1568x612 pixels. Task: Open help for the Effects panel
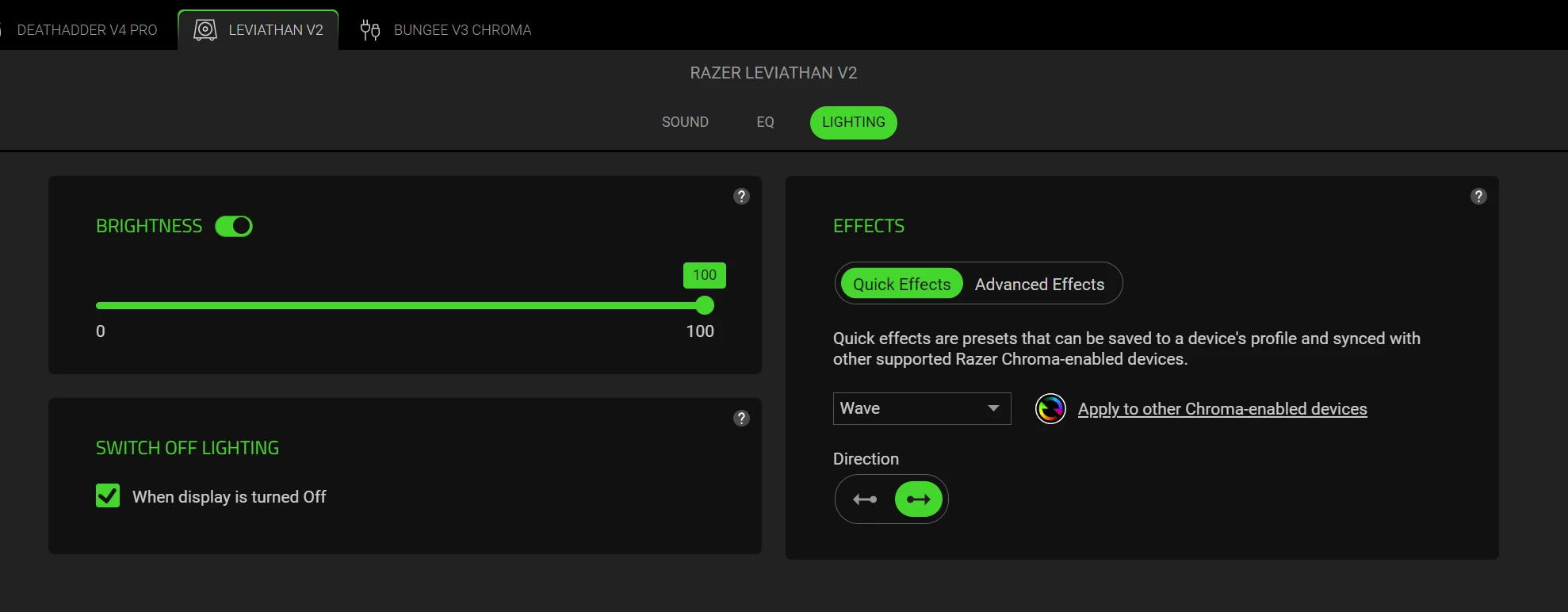[x=1478, y=197]
